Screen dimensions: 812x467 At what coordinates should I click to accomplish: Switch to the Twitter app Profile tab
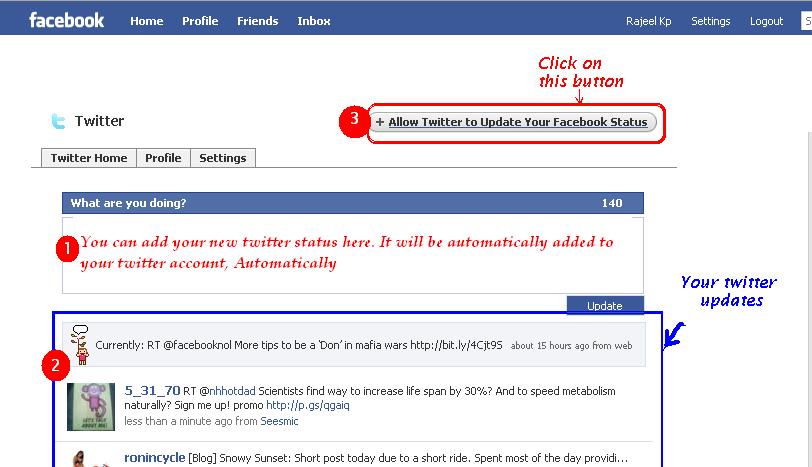(163, 158)
